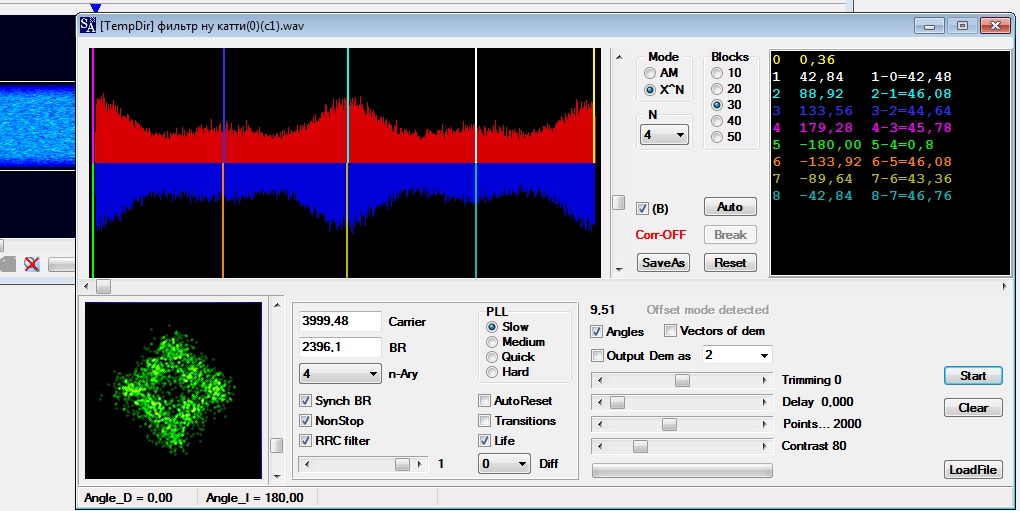The width and height of the screenshot is (1020, 511).
Task: Click the Reset button
Action: pyautogui.click(x=730, y=263)
